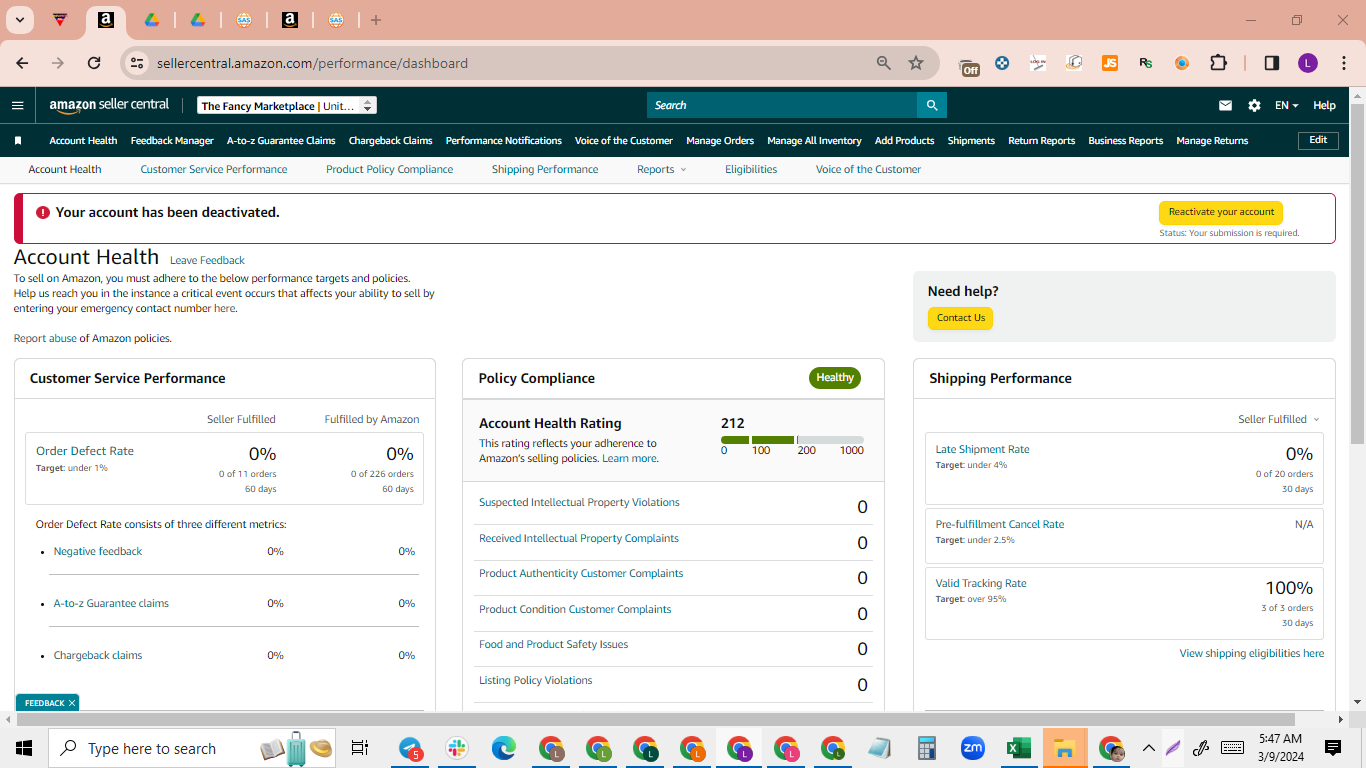The height and width of the screenshot is (768, 1366).
Task: Open the Learn more link under Account Health Rating
Action: click(x=629, y=459)
